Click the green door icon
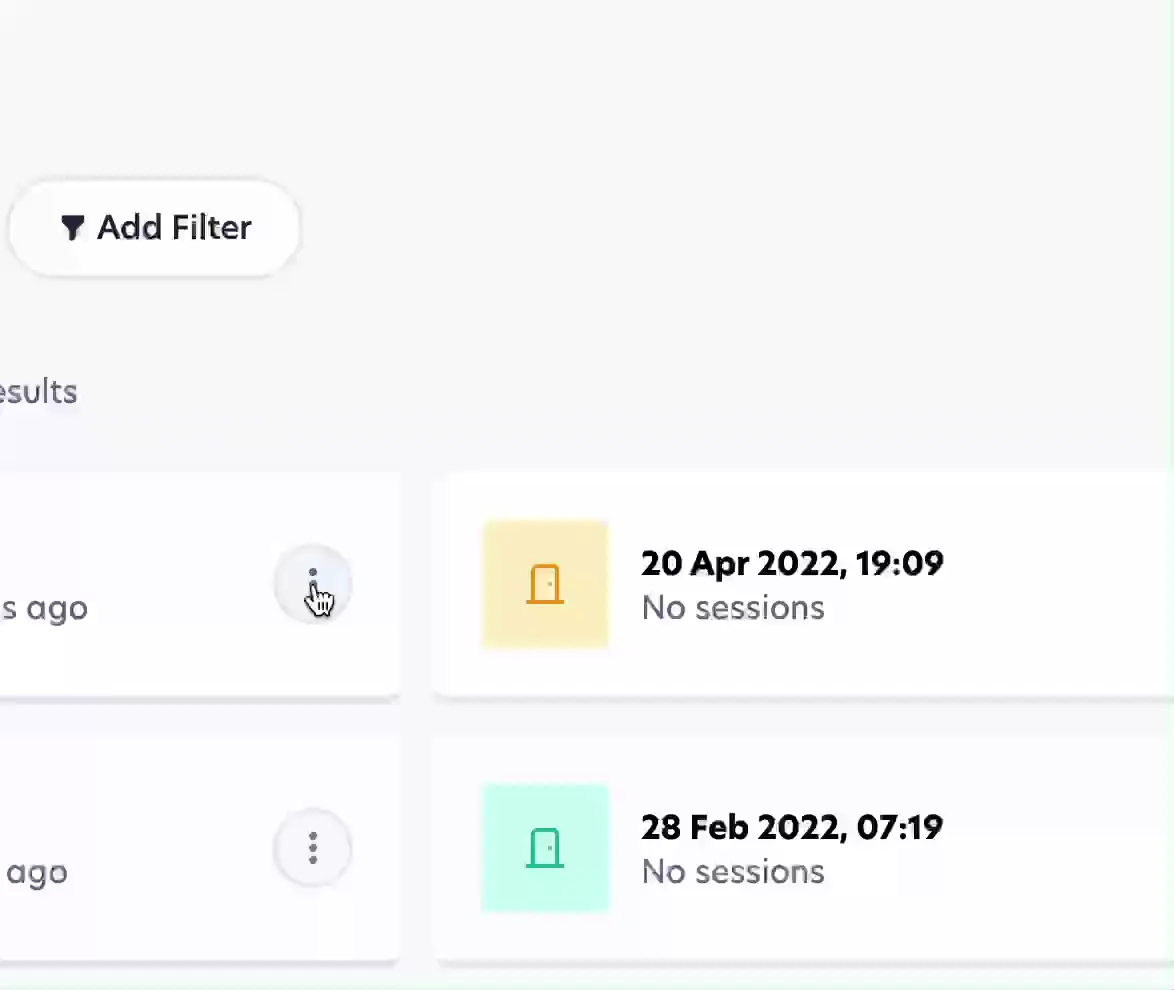Viewport: 1174px width, 990px height. (545, 849)
